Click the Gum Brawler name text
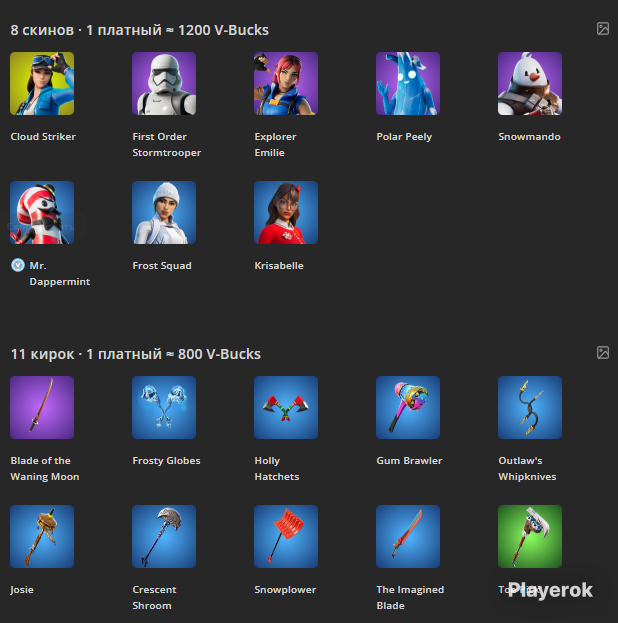 click(x=409, y=460)
